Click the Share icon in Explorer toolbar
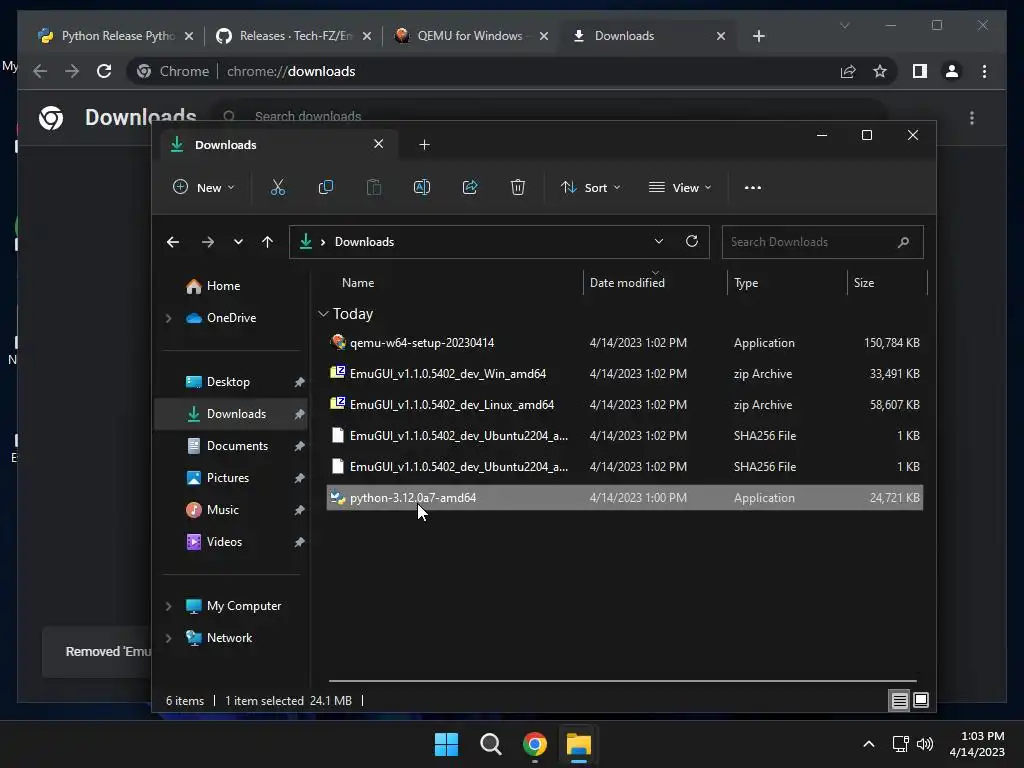 click(x=470, y=187)
